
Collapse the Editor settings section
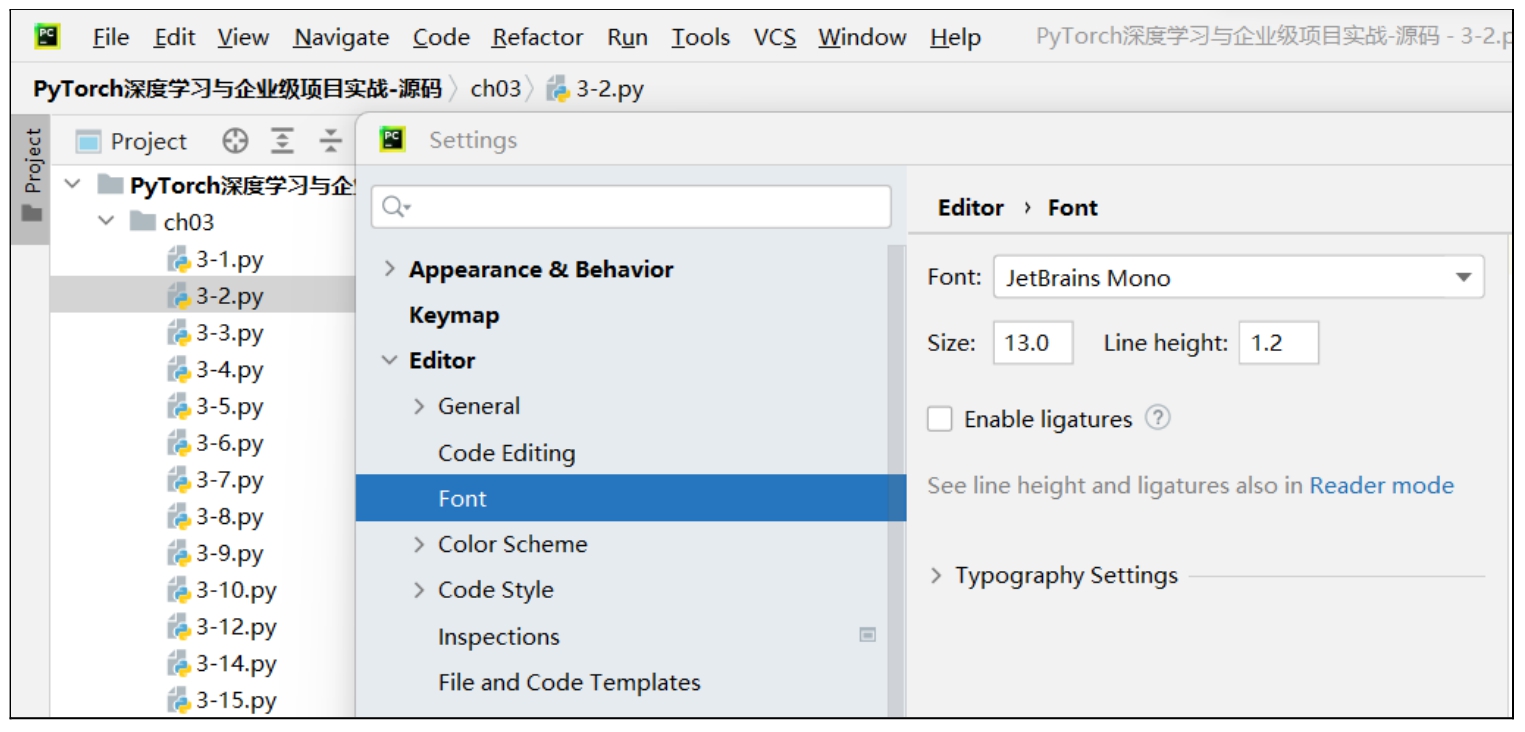pos(390,360)
